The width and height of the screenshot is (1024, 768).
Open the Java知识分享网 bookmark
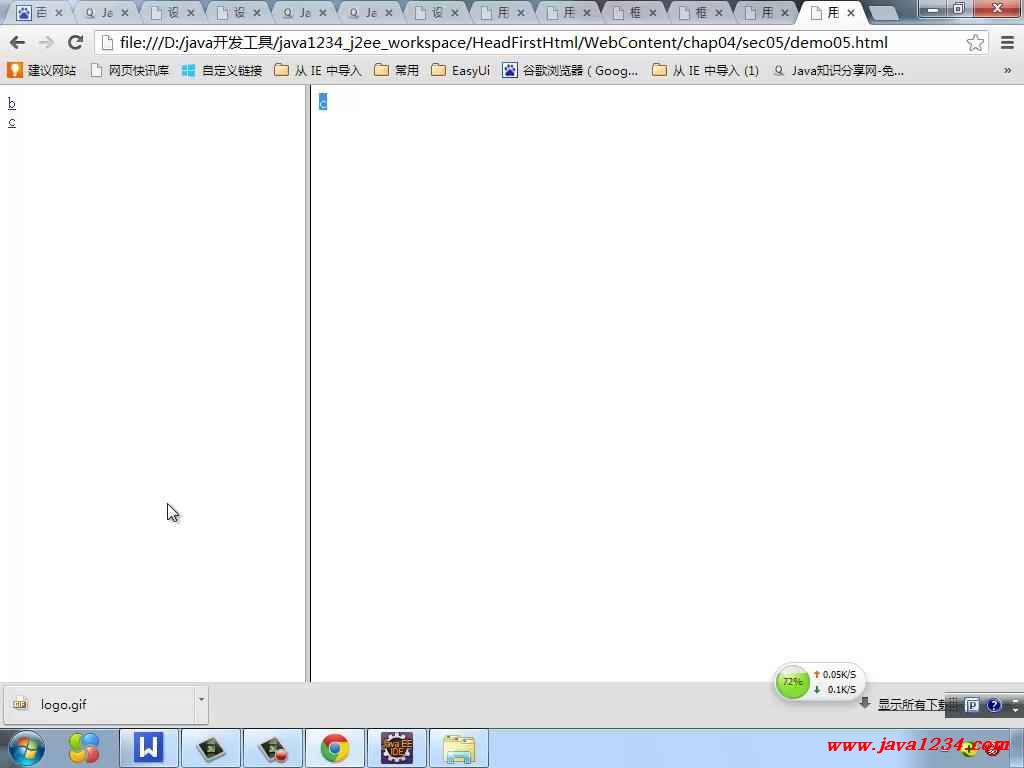839,71
